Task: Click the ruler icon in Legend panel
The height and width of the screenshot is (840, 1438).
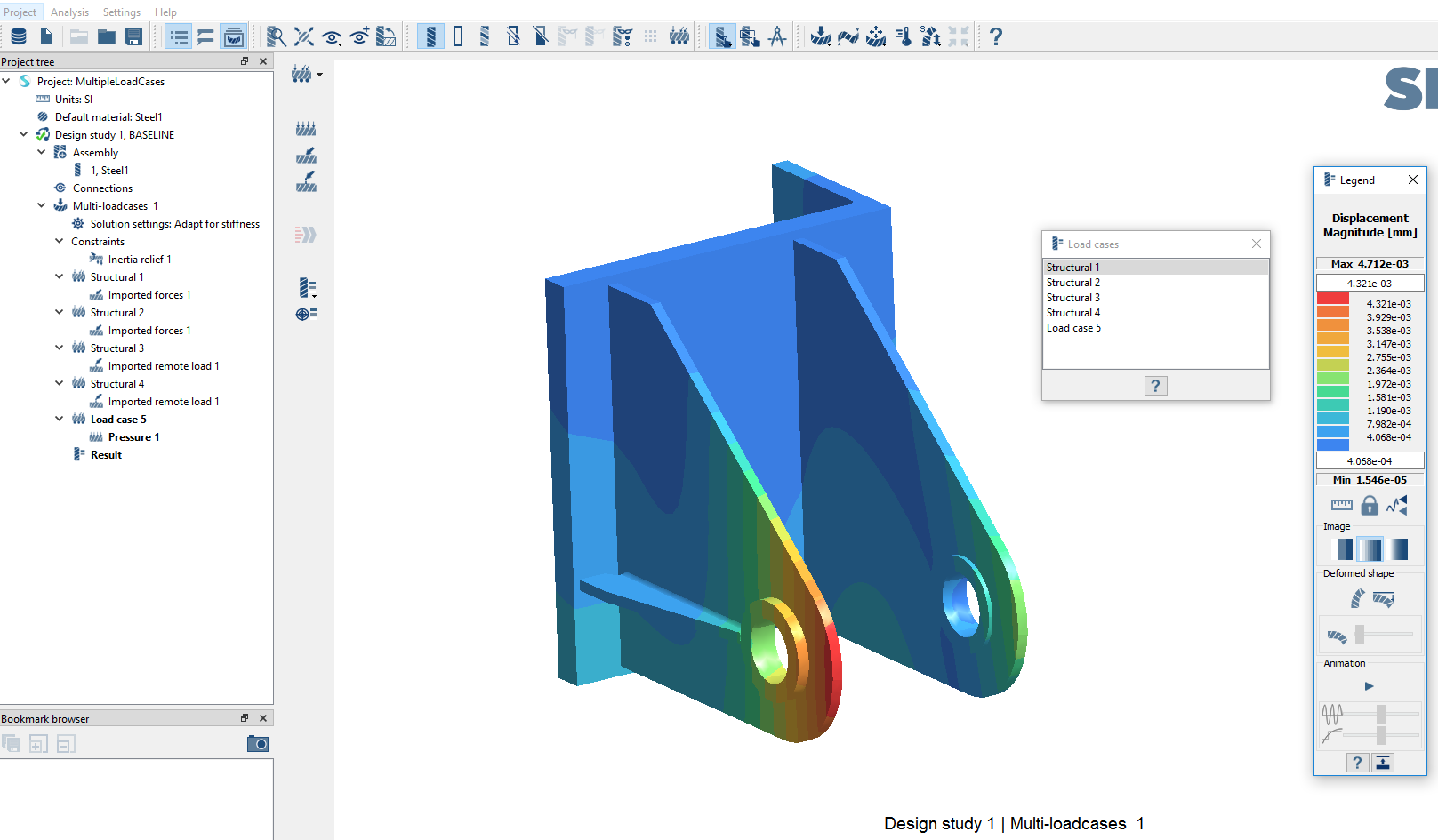Action: (1341, 505)
